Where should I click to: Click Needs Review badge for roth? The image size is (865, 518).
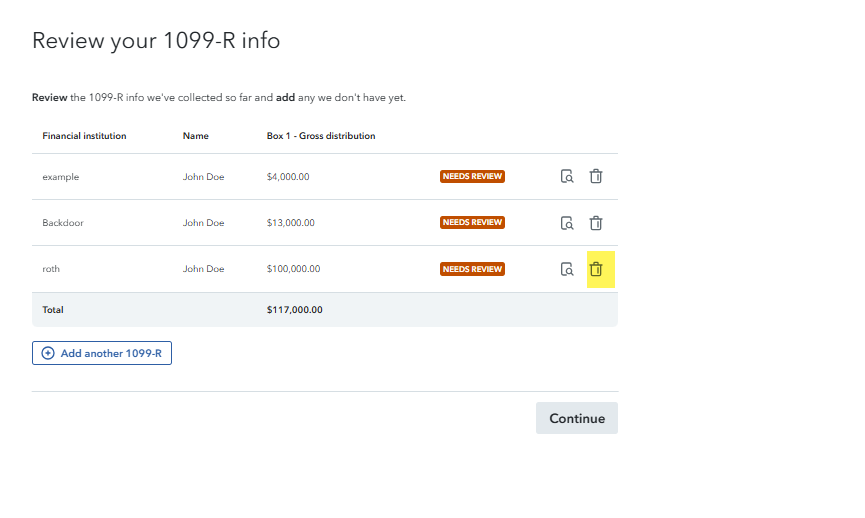pyautogui.click(x=472, y=269)
